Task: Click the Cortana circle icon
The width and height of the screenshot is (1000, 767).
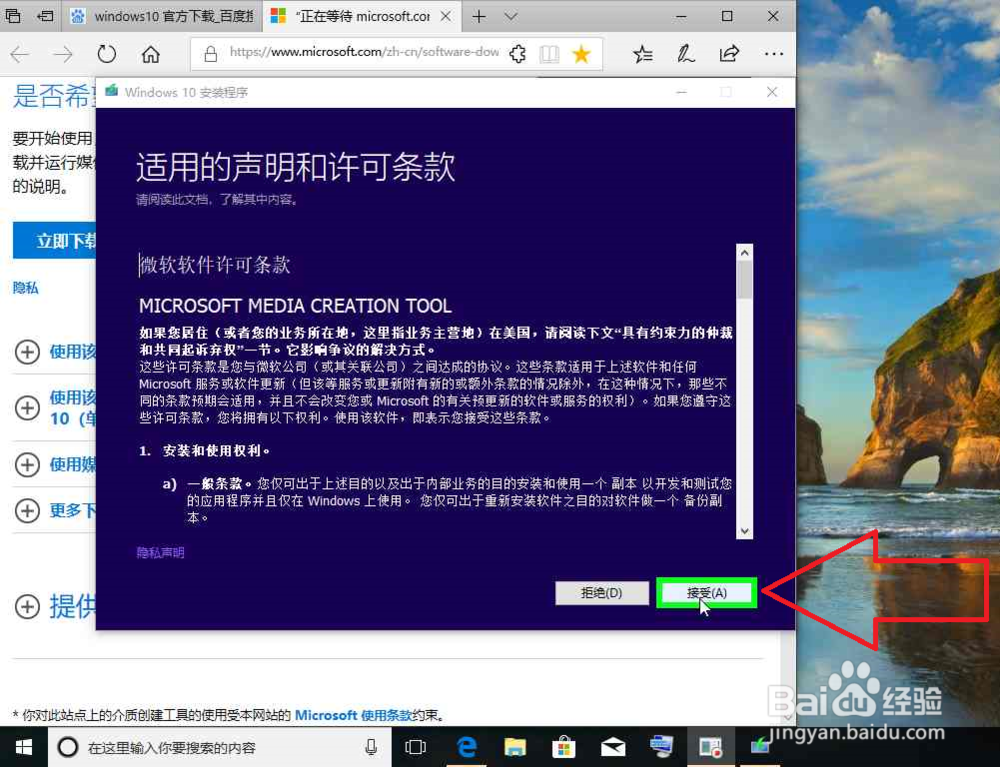Action: click(x=68, y=747)
